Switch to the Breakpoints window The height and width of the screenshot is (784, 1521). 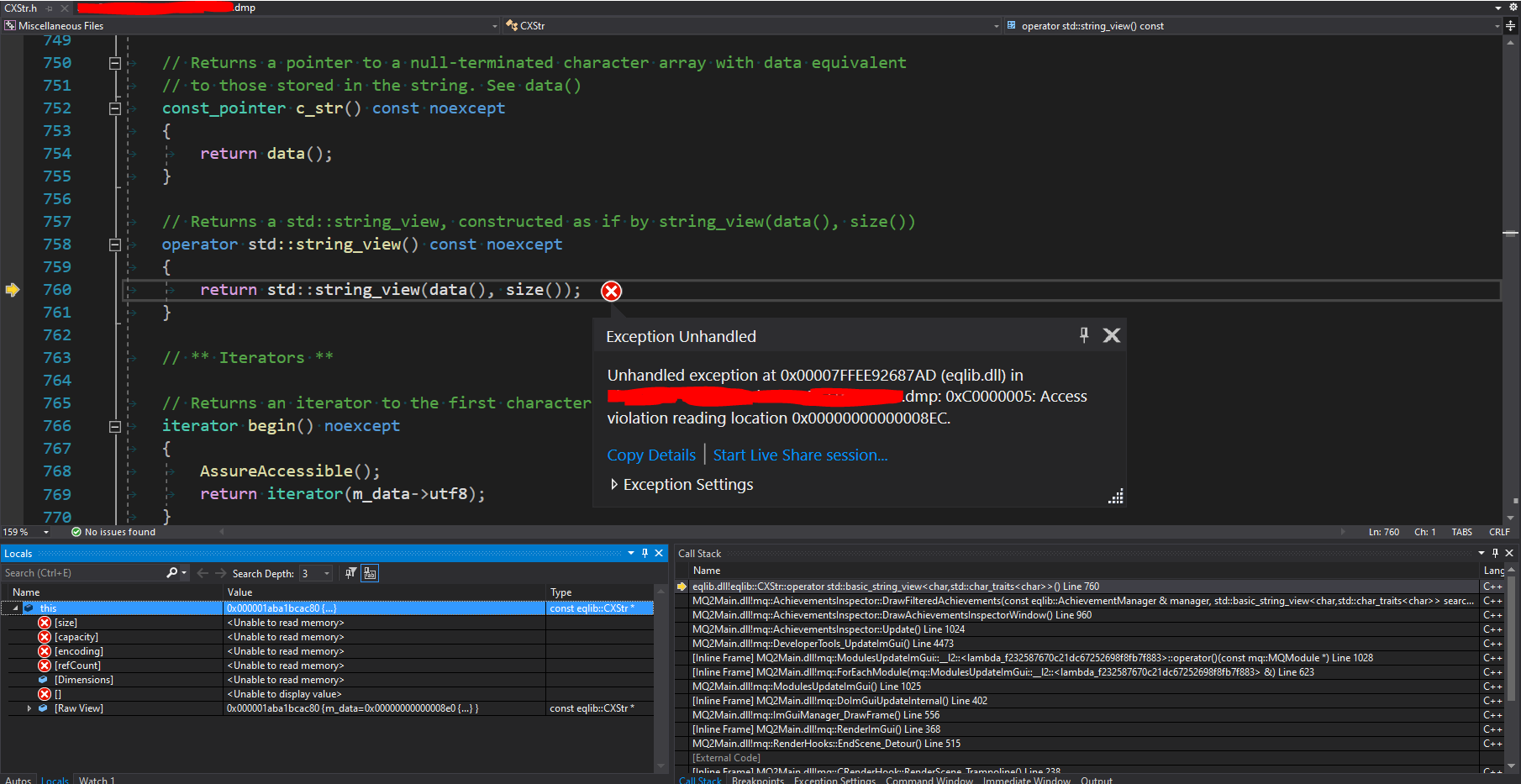[757, 780]
